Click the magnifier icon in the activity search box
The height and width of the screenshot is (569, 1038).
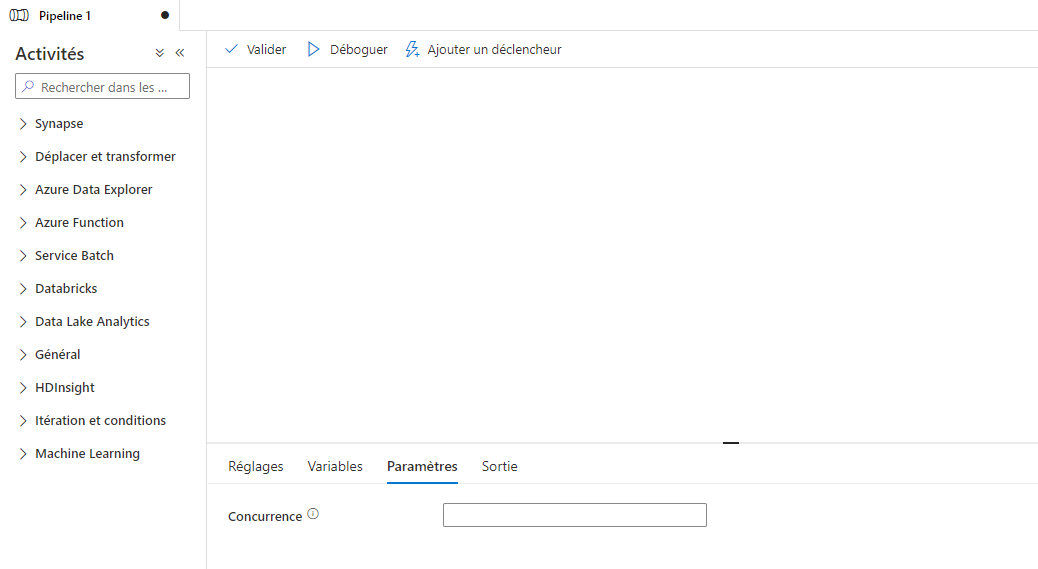coord(28,87)
